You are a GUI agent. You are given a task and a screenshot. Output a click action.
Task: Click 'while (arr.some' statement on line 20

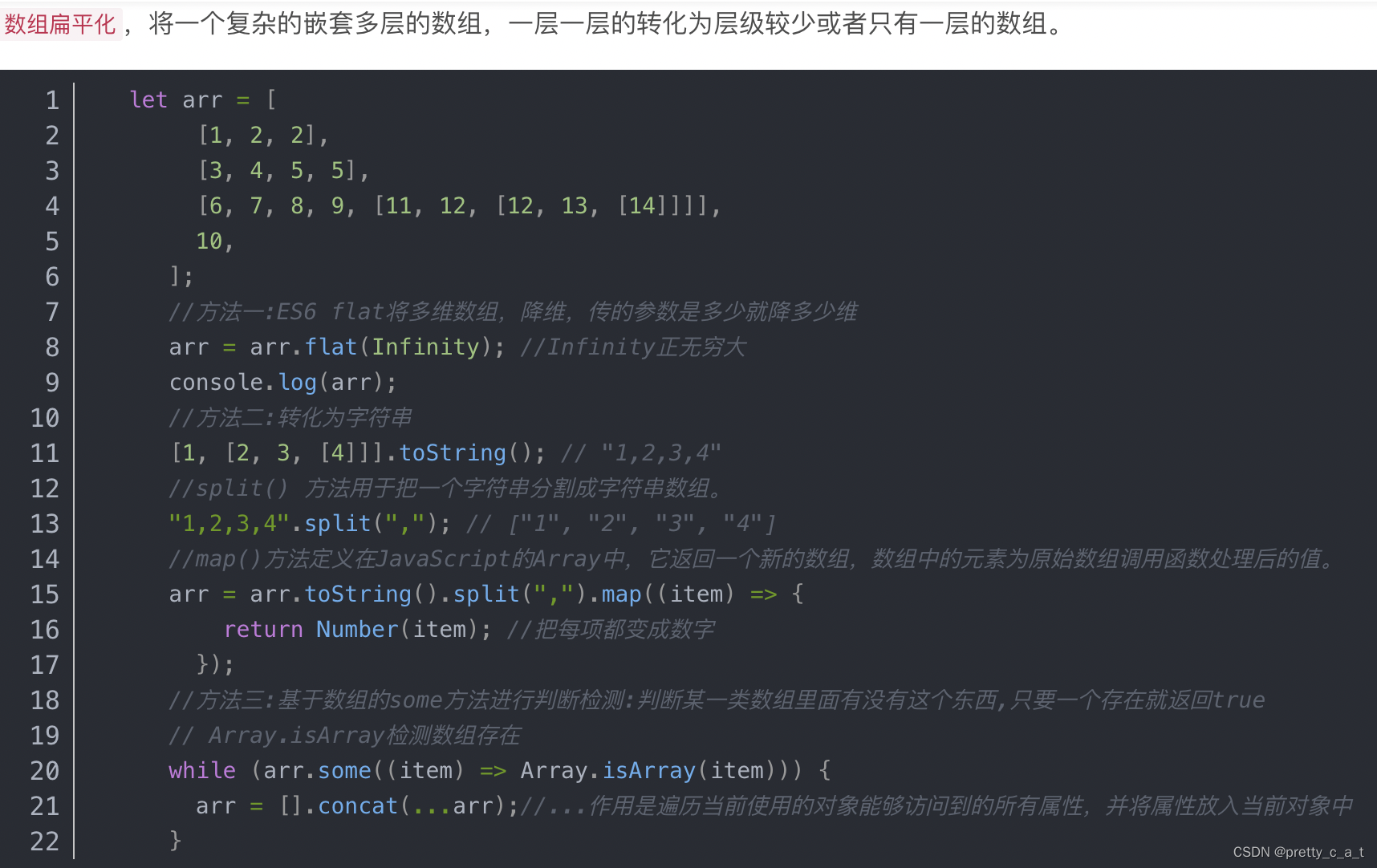pos(270,771)
